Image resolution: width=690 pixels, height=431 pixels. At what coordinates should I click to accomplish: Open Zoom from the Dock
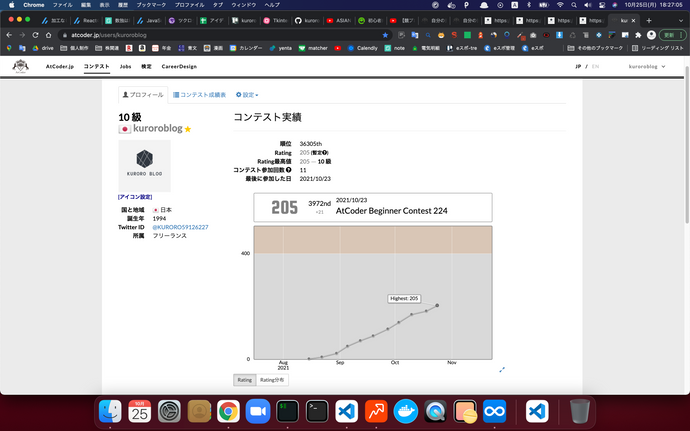258,412
